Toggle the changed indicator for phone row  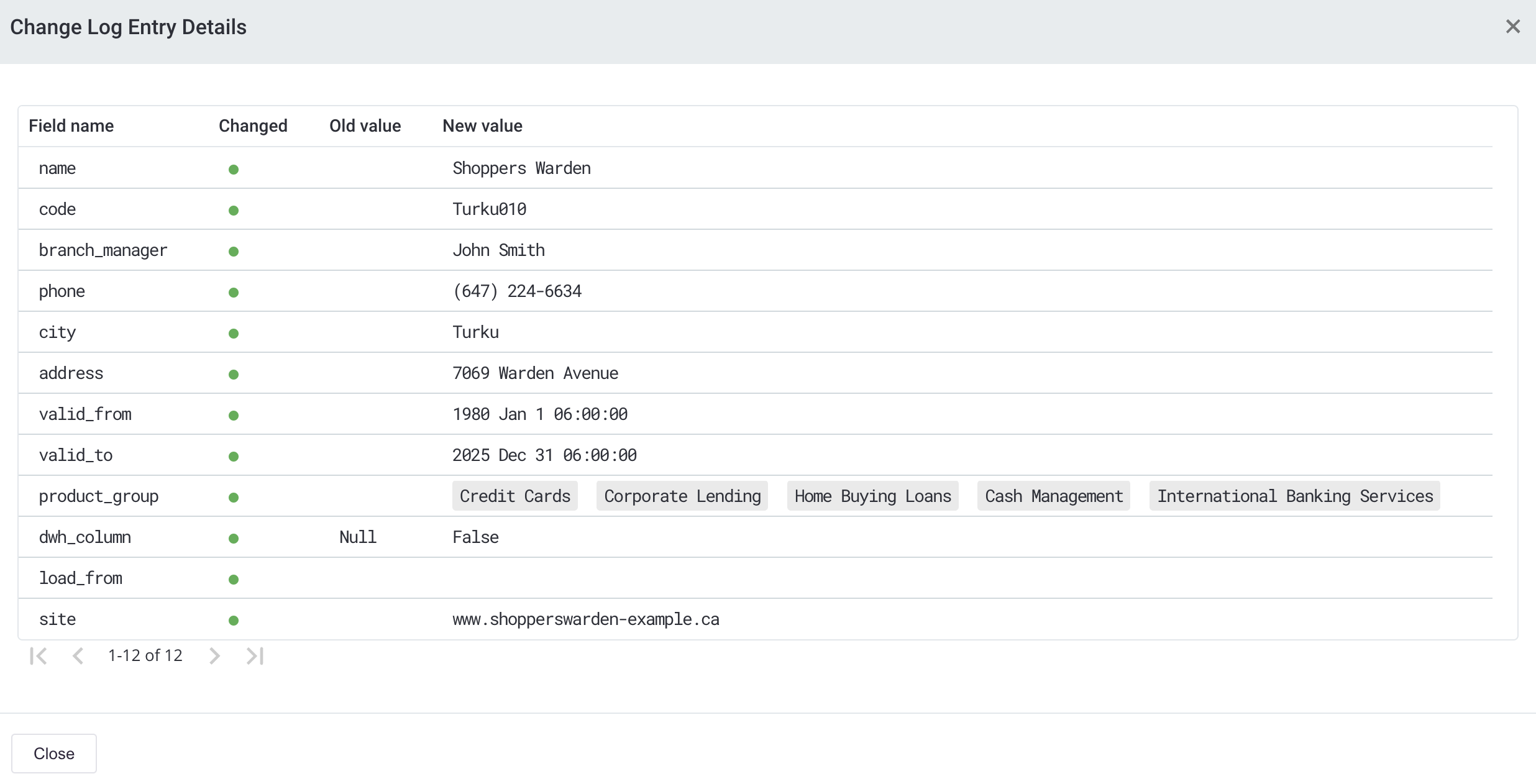[234, 292]
